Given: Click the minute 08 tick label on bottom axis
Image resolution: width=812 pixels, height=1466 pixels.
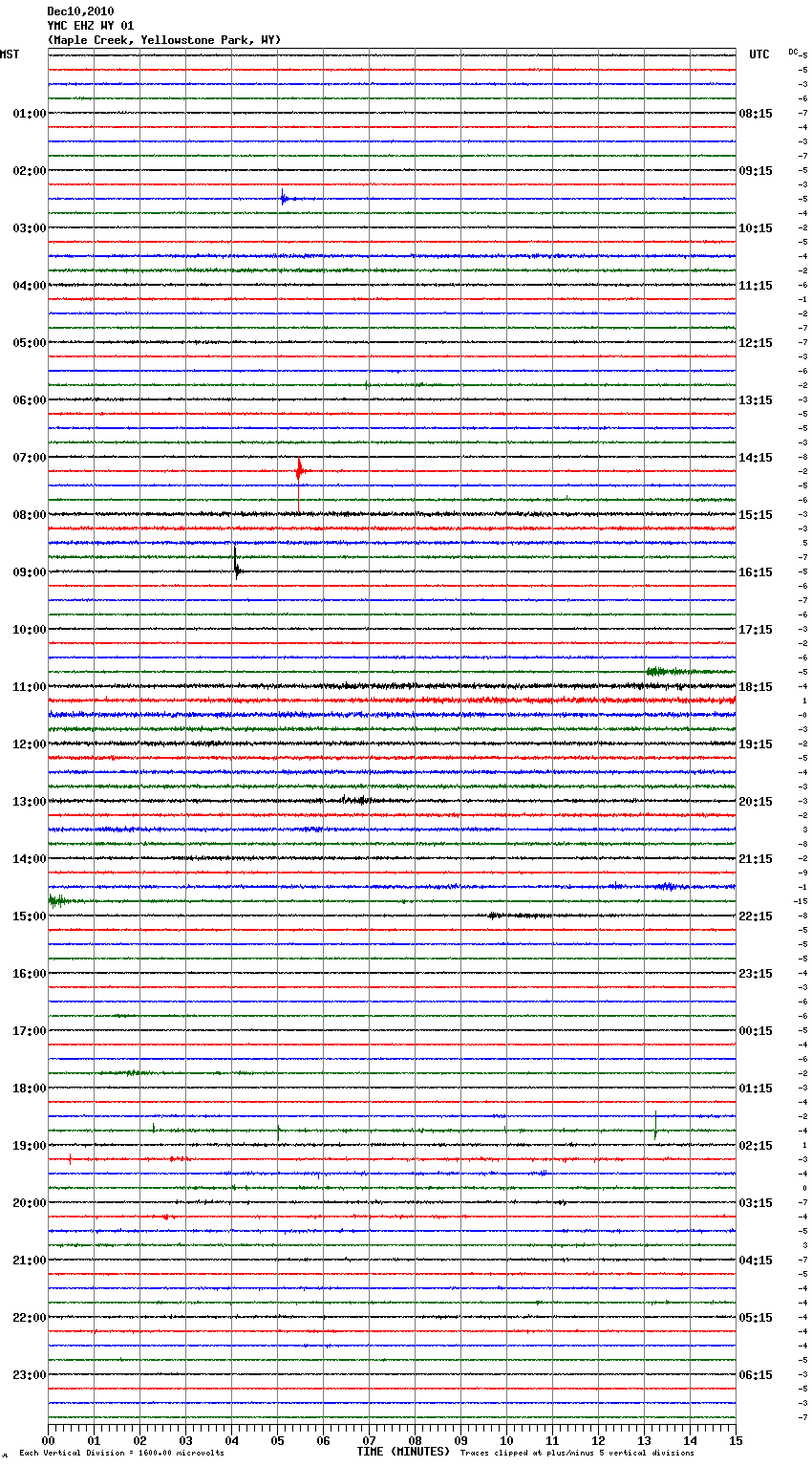Looking at the screenshot, I should click(x=415, y=1440).
